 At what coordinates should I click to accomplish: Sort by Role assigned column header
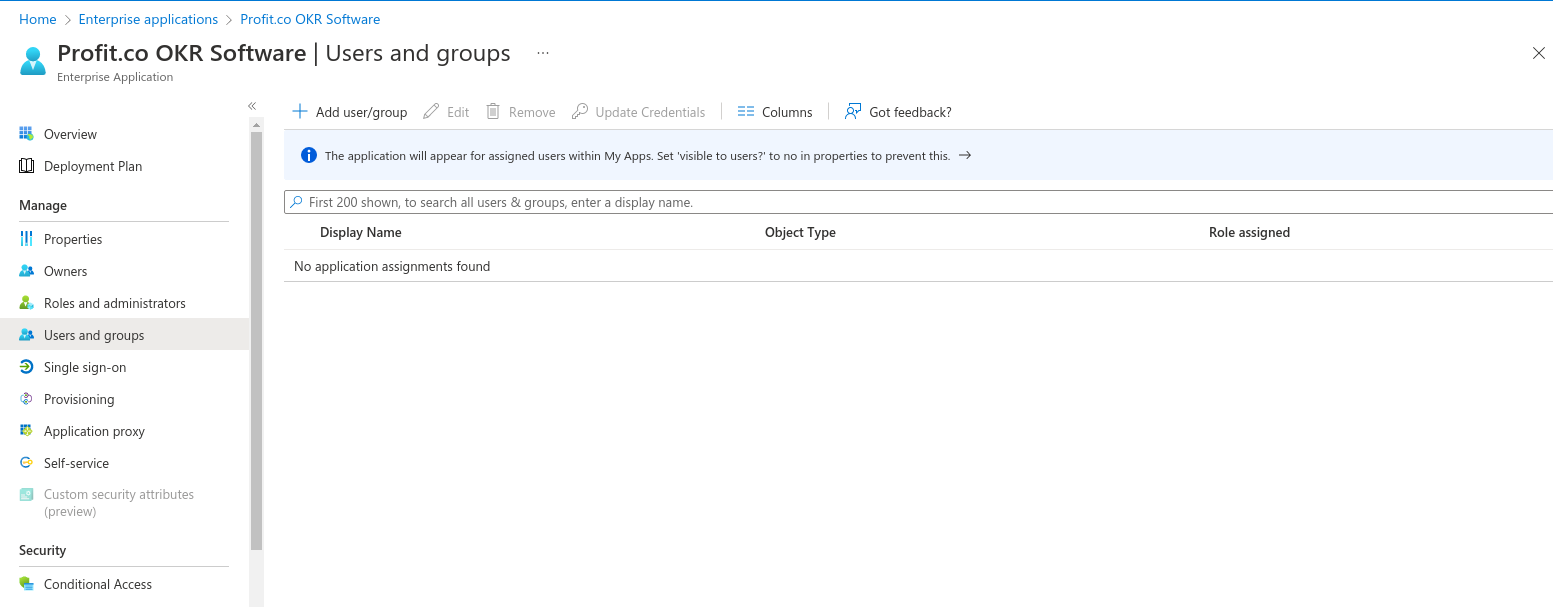1249,232
